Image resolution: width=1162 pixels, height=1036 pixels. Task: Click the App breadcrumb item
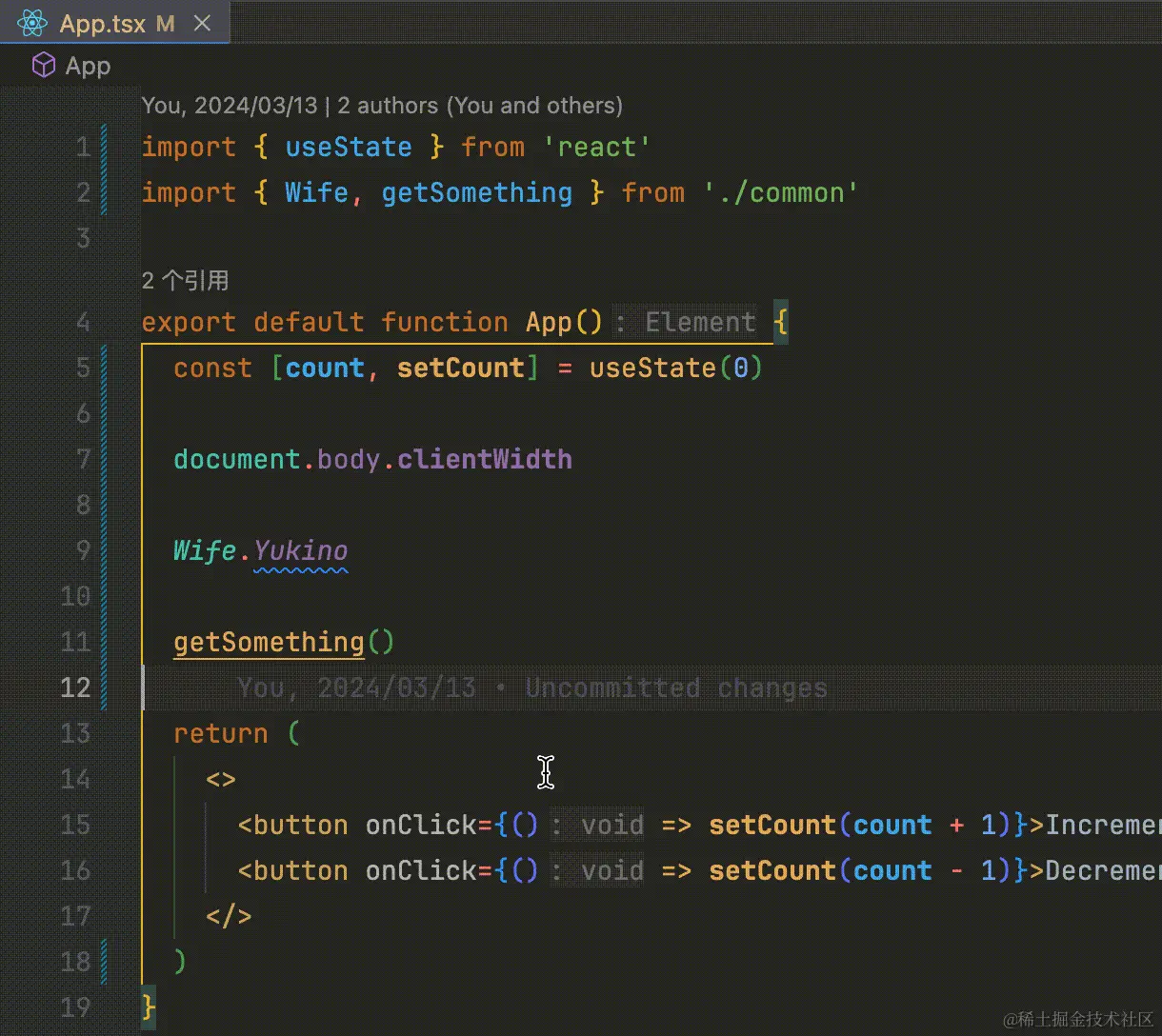click(88, 66)
